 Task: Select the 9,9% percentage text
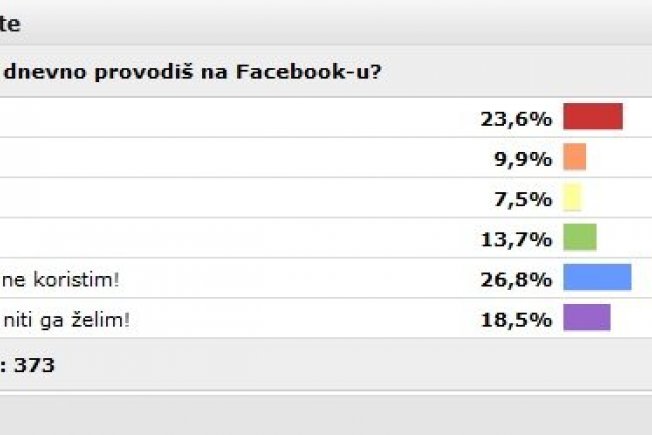[x=523, y=159]
